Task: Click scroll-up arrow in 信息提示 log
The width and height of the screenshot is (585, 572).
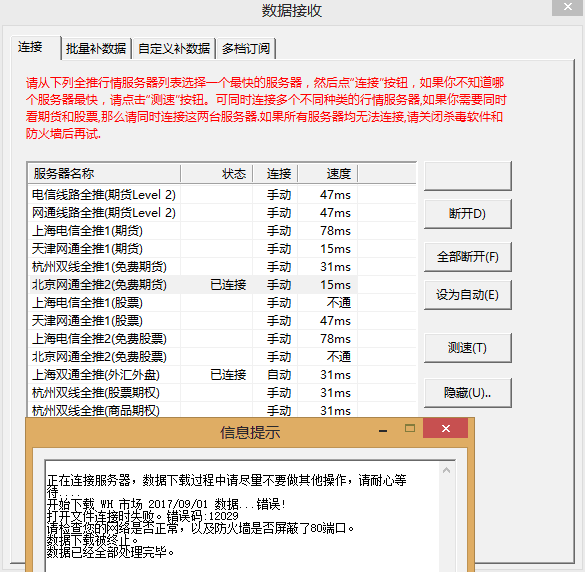Action: click(x=447, y=471)
